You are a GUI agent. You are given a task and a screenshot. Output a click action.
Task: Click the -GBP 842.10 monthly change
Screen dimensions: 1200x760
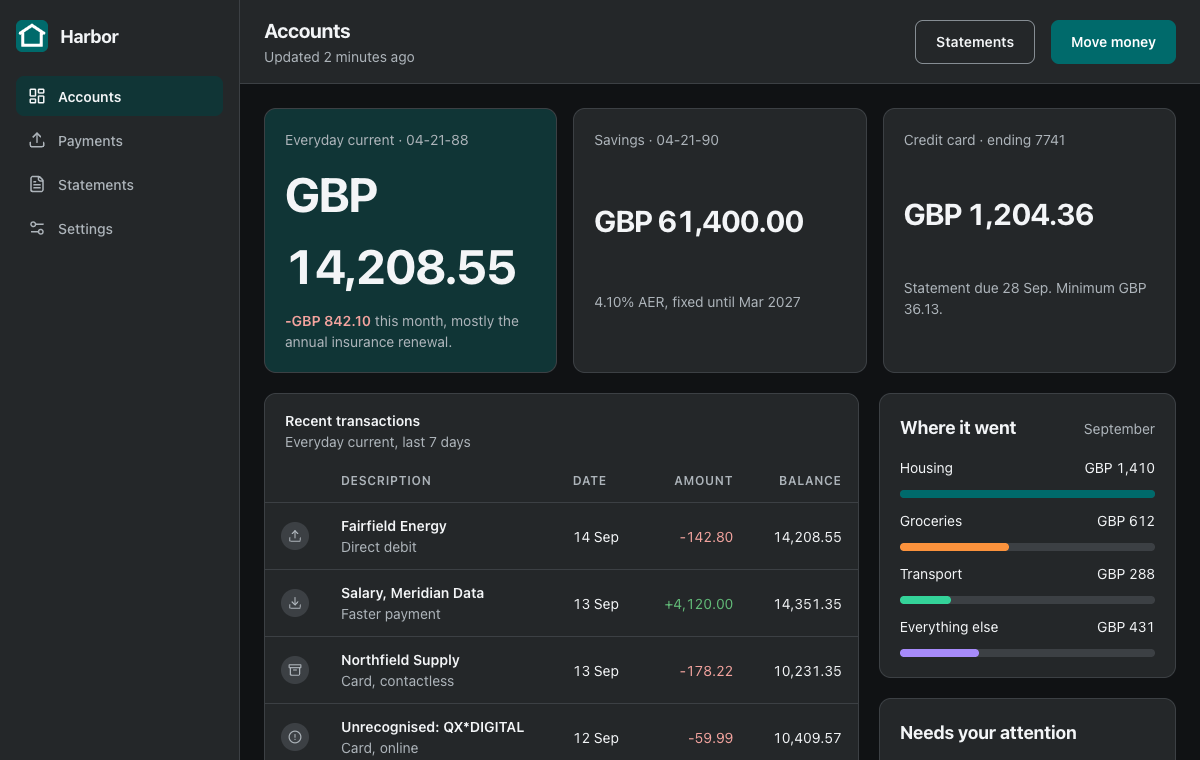tap(328, 321)
